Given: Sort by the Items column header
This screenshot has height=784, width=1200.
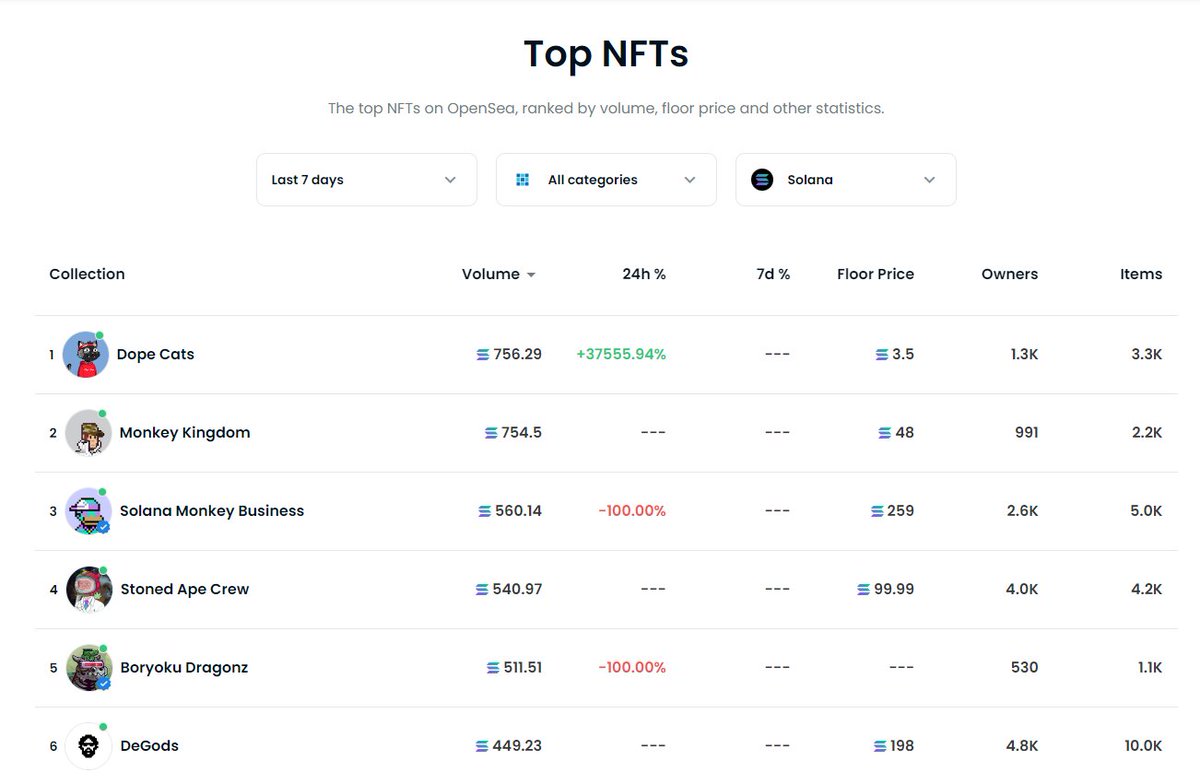Looking at the screenshot, I should pos(1141,274).
